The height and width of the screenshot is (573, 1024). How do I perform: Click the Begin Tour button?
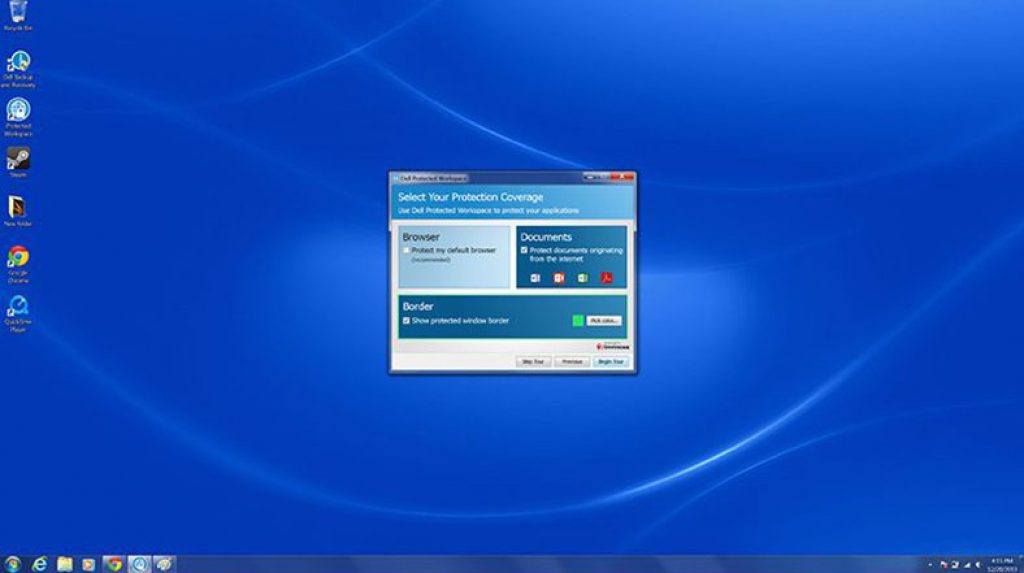(x=611, y=361)
